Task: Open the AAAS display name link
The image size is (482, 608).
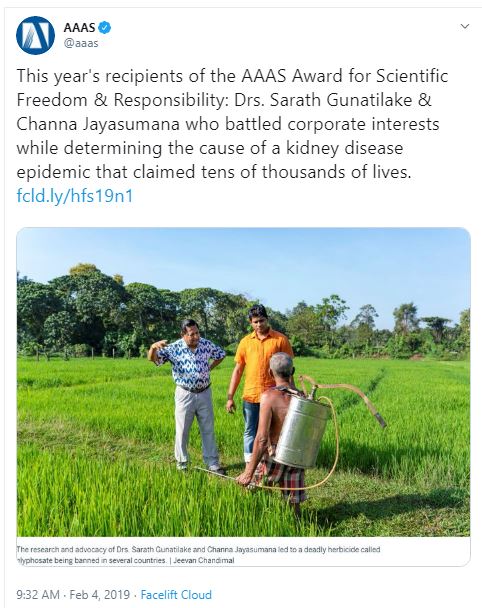Action: 79,28
